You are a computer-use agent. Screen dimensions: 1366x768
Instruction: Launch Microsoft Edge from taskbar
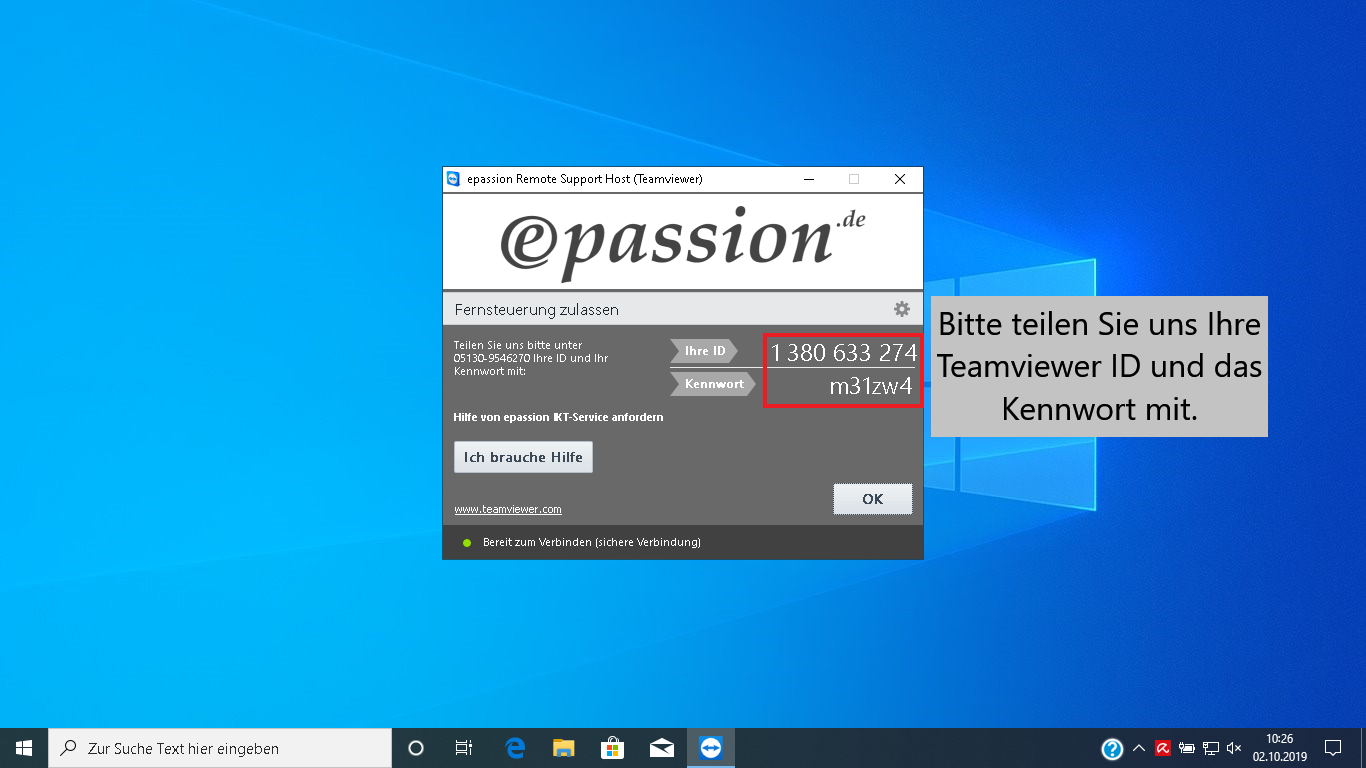click(515, 748)
